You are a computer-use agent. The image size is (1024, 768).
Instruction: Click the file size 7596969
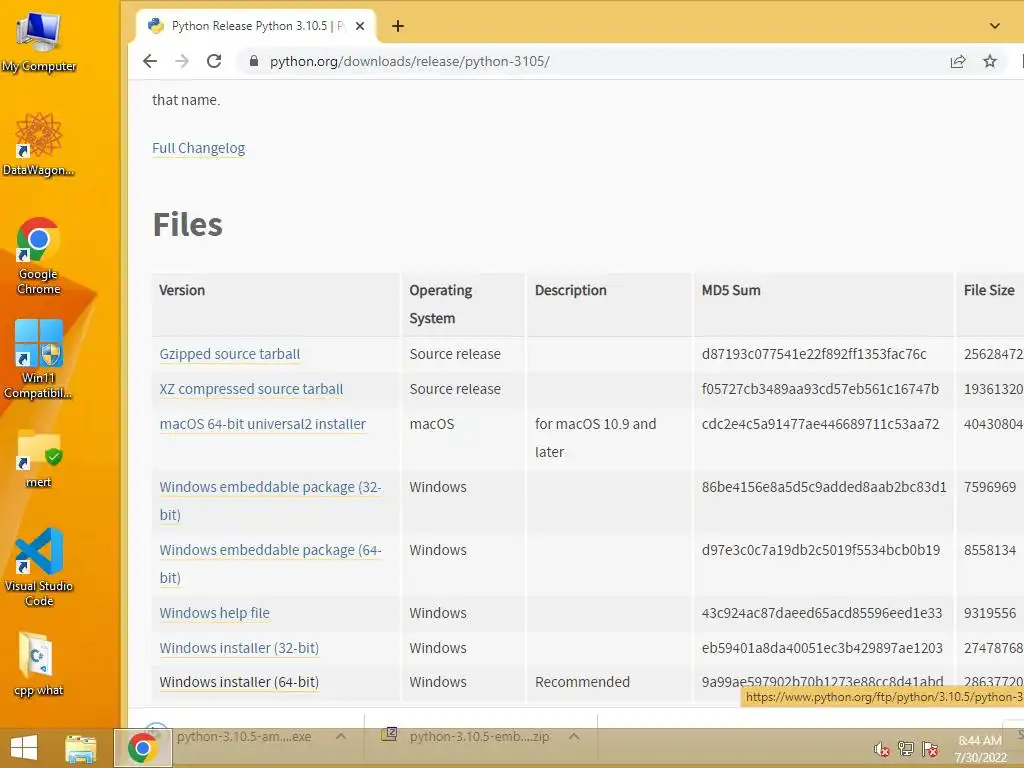tap(990, 487)
